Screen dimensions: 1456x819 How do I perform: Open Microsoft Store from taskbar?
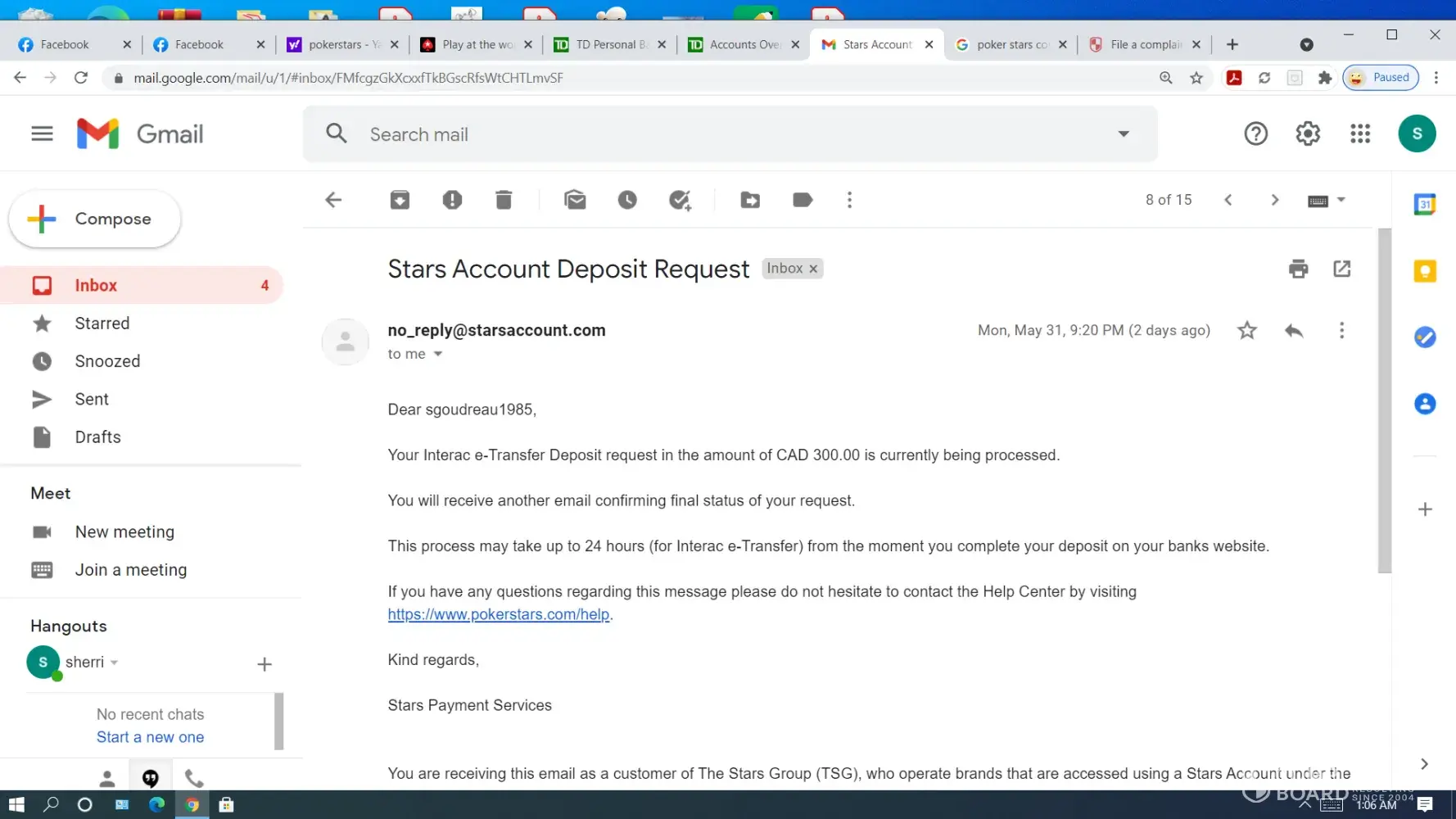(x=227, y=805)
